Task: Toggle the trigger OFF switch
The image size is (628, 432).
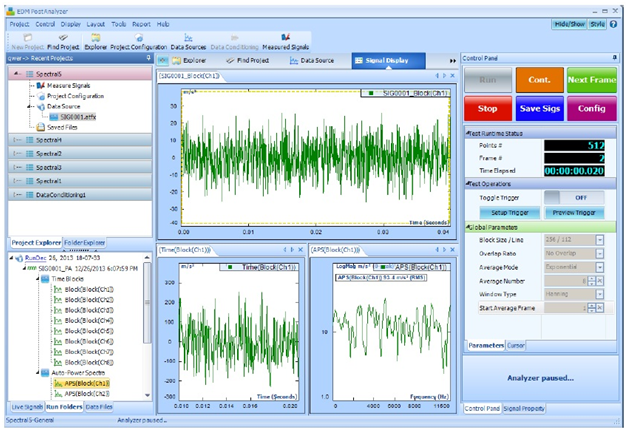Action: click(574, 198)
